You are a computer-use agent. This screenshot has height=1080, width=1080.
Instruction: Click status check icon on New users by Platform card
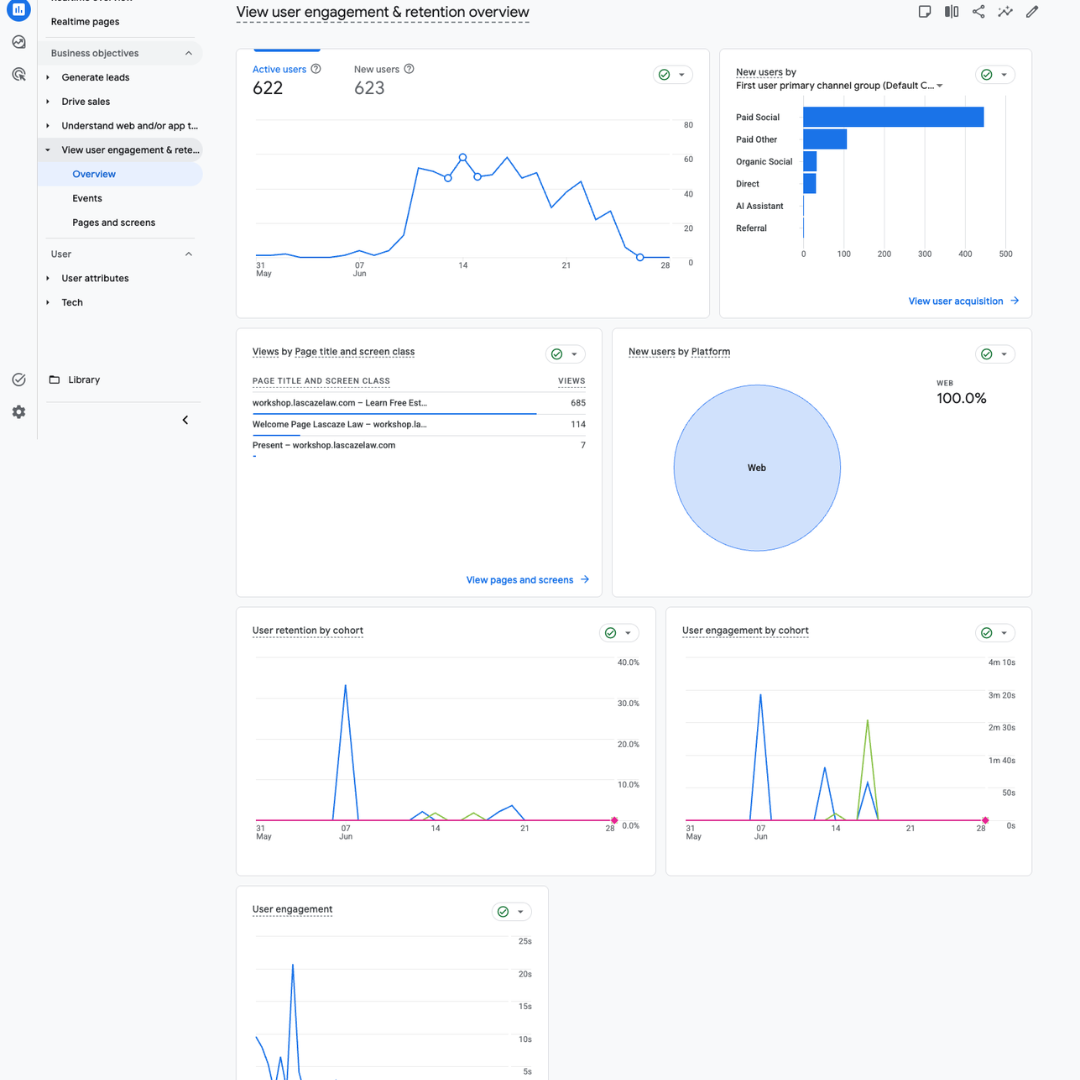[x=987, y=354]
